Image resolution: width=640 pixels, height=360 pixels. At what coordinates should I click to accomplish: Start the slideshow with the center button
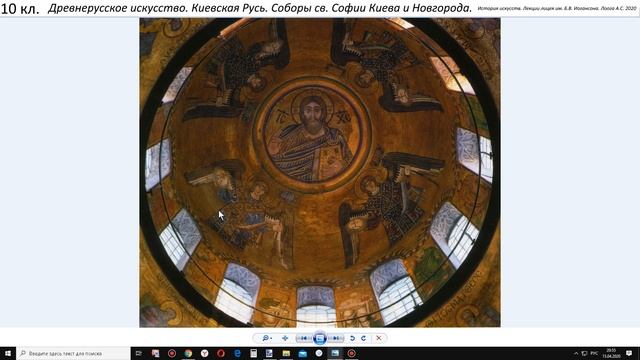click(320, 338)
